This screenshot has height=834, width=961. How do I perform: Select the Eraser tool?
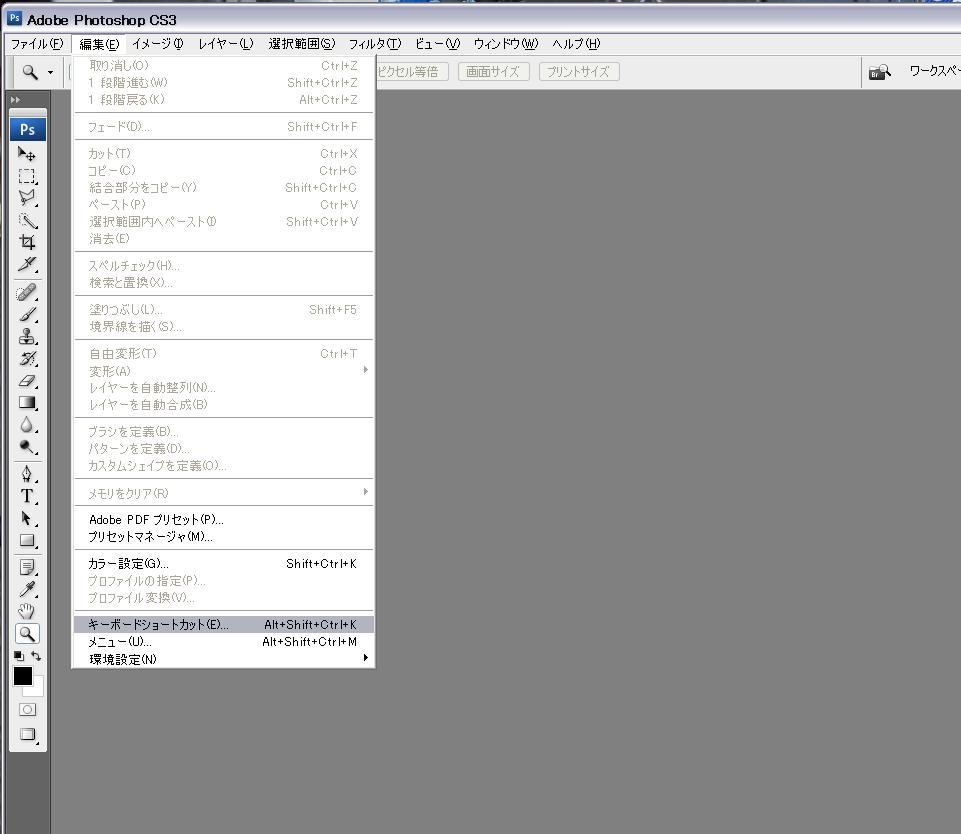27,381
